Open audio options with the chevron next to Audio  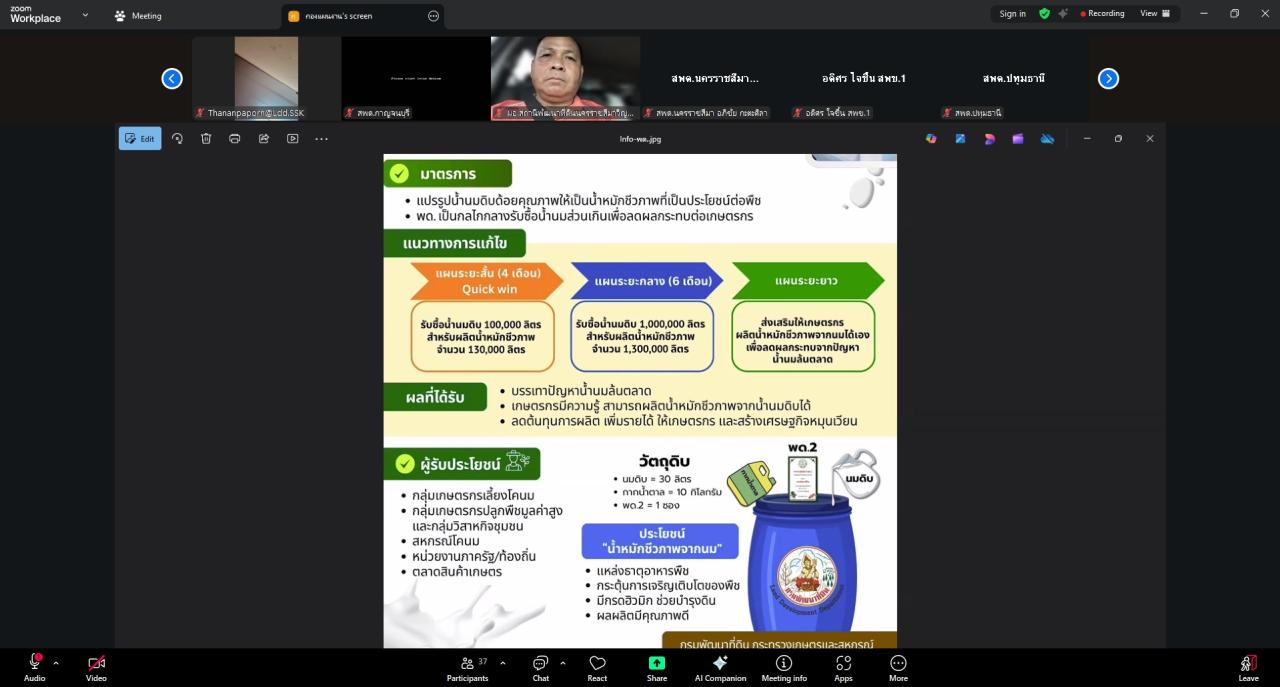click(55, 663)
